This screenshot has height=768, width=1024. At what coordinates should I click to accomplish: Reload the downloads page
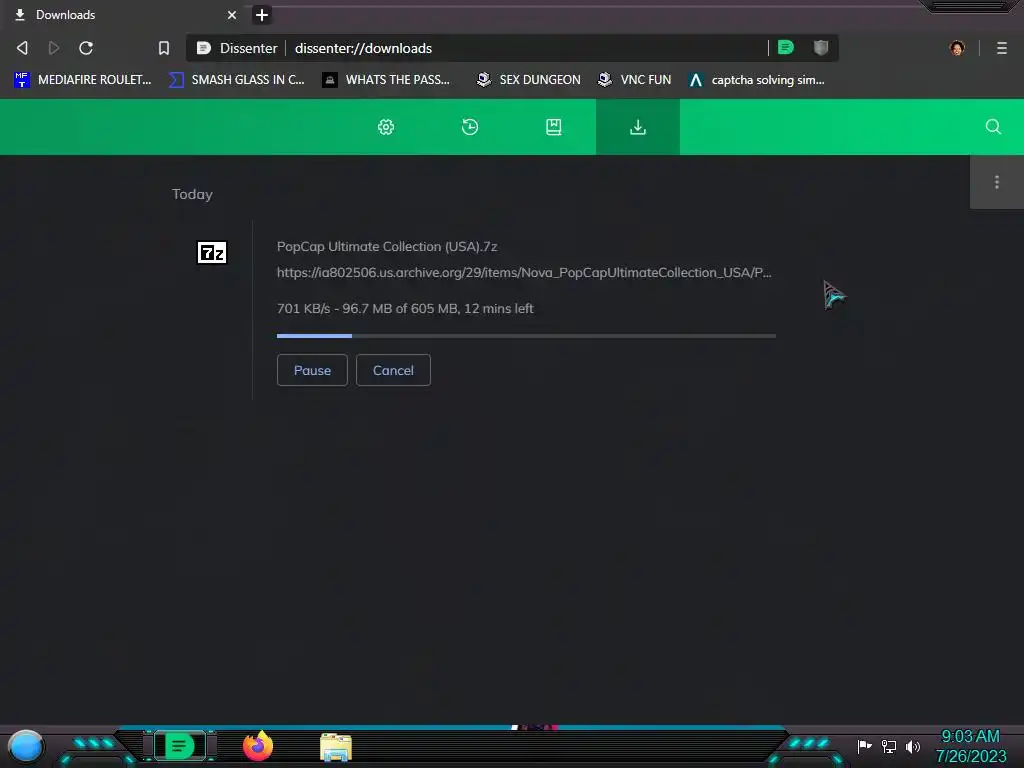(86, 48)
